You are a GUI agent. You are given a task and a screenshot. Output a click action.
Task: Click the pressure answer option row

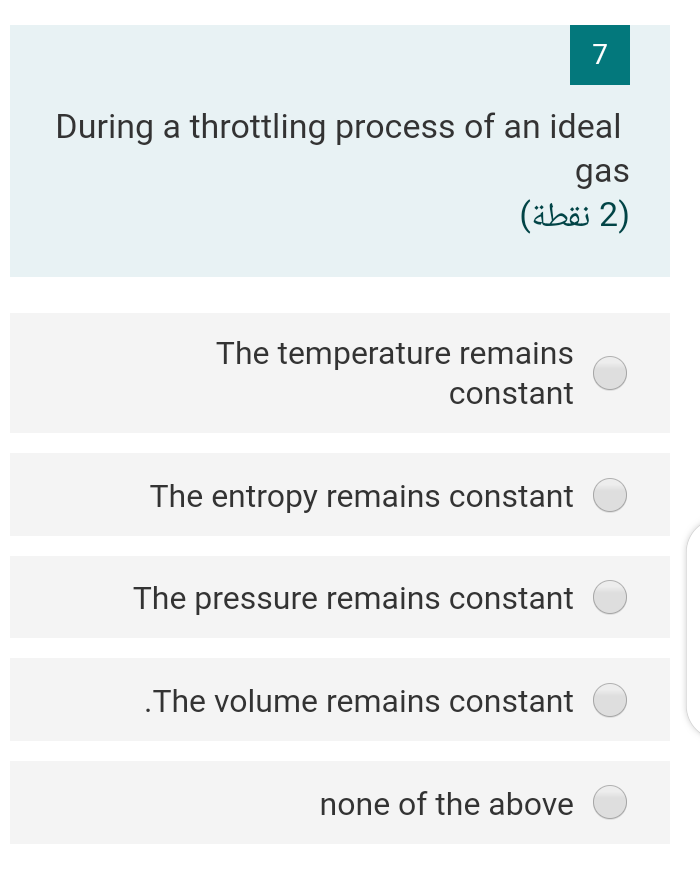[340, 596]
